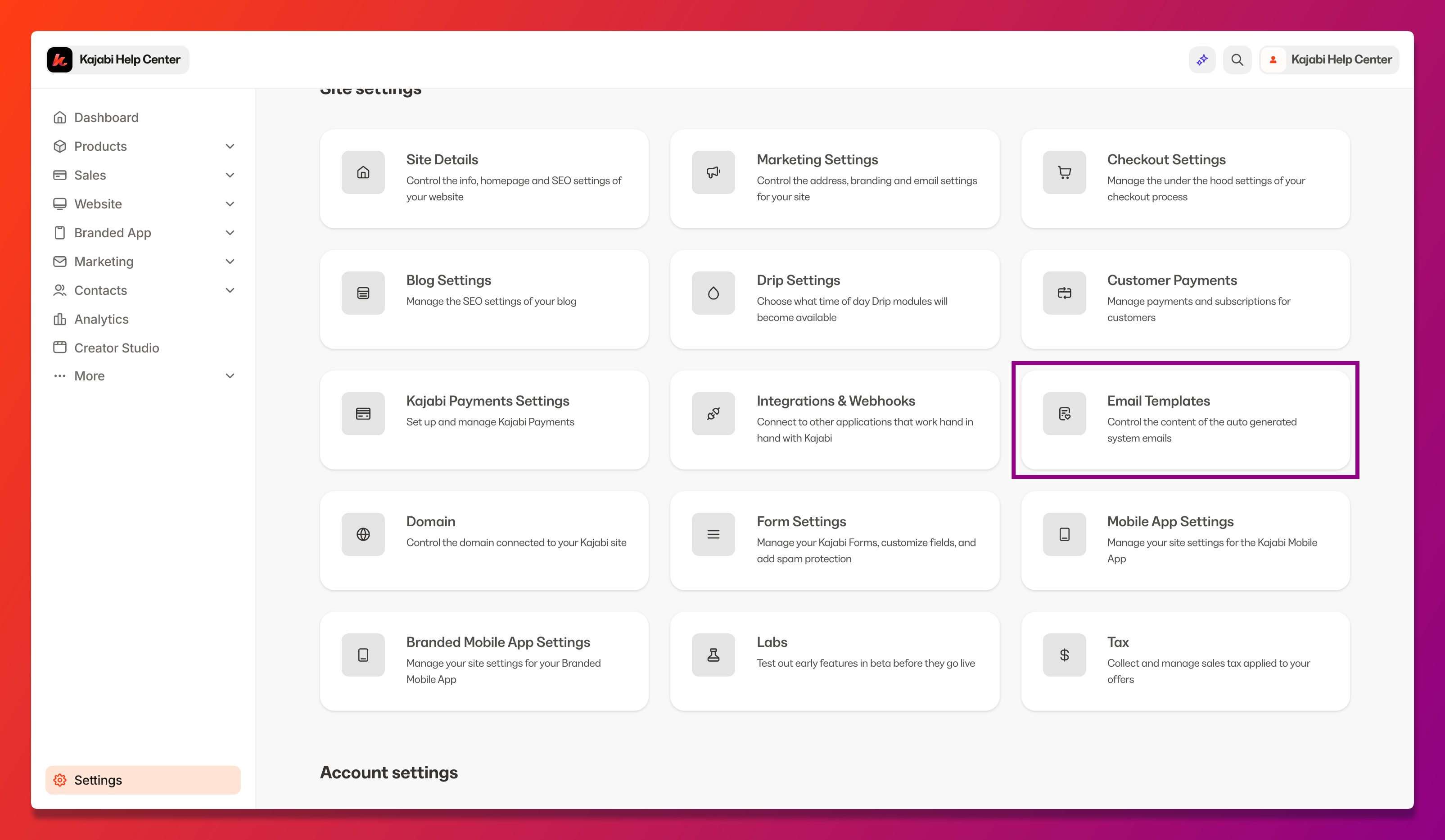Click the Form Settings lines icon
Screen dimensions: 1445x840
[x=713, y=534]
